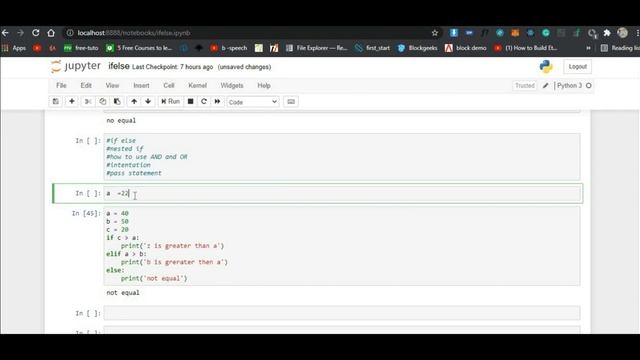Viewport: 640px width, 360px height.
Task: Restart kernel and run all fast-forward icon
Action: point(217,102)
